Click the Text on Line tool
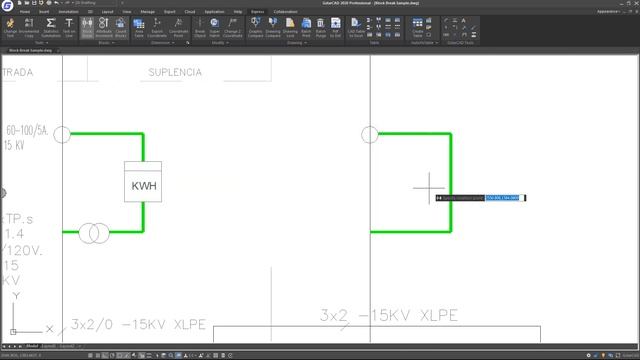 pos(69,28)
